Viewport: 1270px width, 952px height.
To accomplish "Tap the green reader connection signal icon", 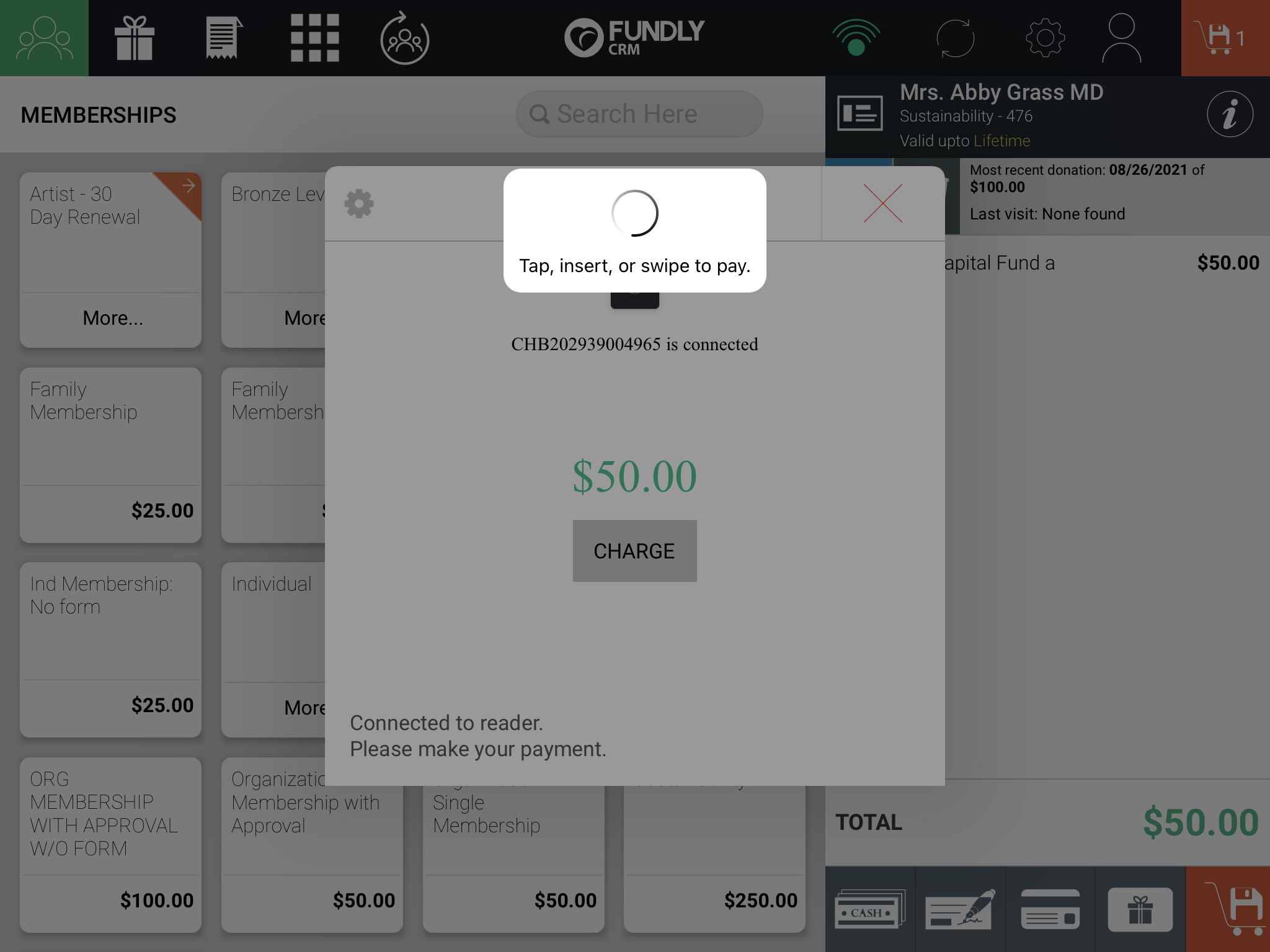I will point(856,38).
